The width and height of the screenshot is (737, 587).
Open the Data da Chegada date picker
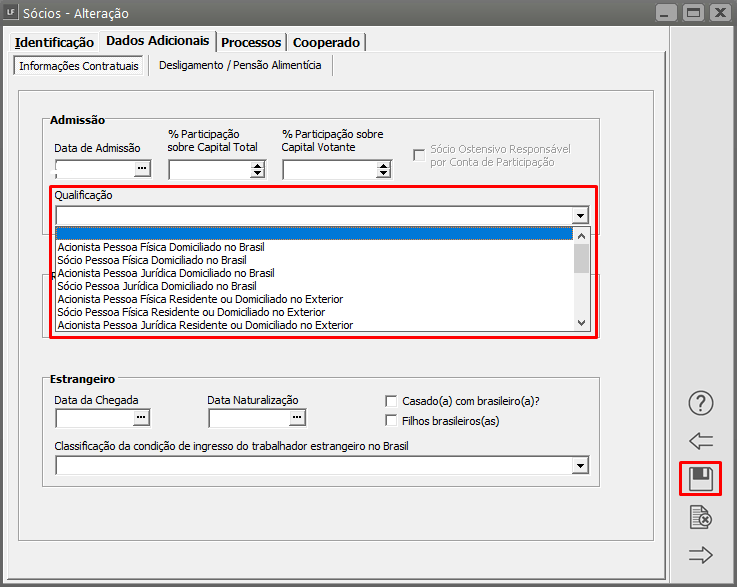142,417
